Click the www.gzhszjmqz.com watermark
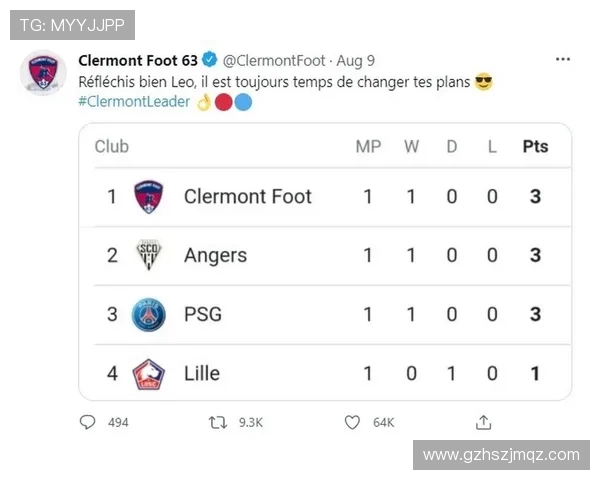600x480 pixels. [501, 455]
